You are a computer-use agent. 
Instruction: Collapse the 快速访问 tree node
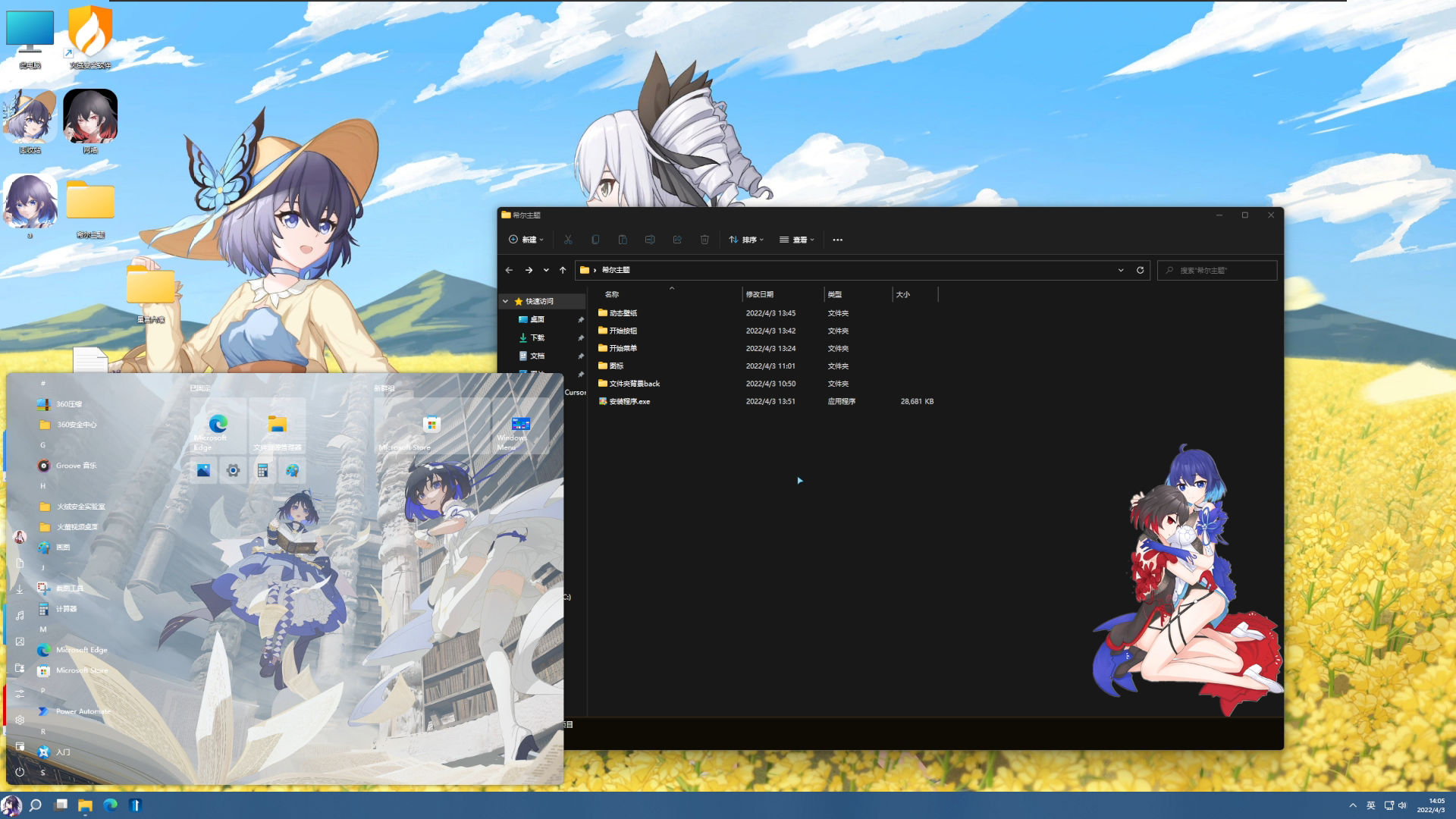coord(506,301)
